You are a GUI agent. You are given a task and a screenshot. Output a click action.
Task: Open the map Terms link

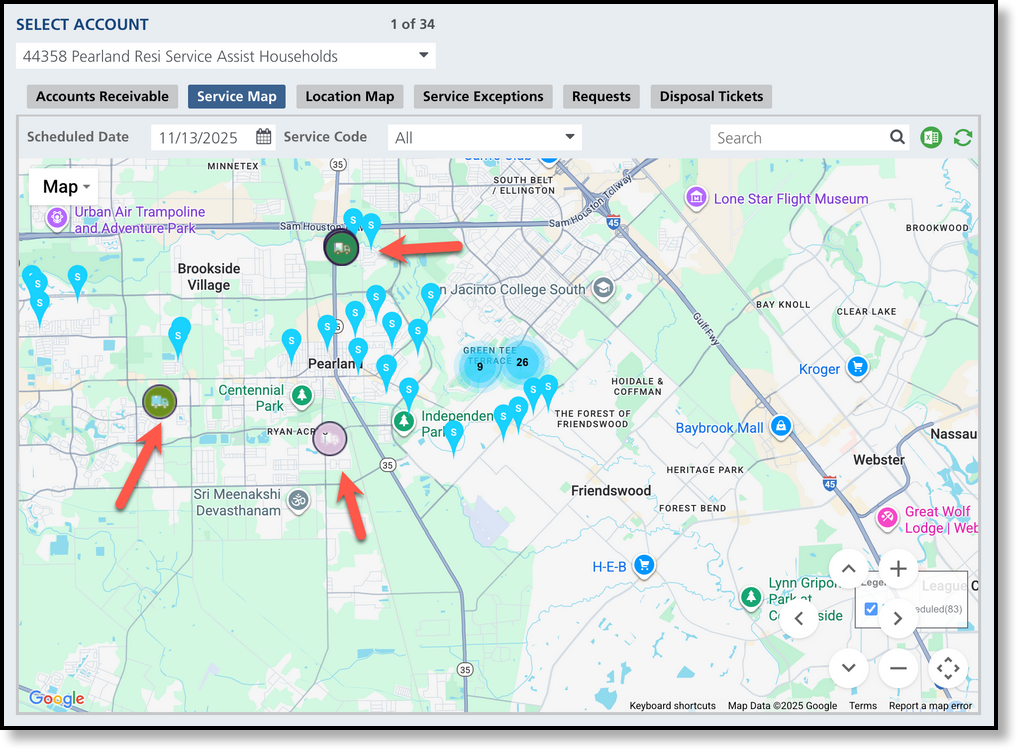coord(863,706)
